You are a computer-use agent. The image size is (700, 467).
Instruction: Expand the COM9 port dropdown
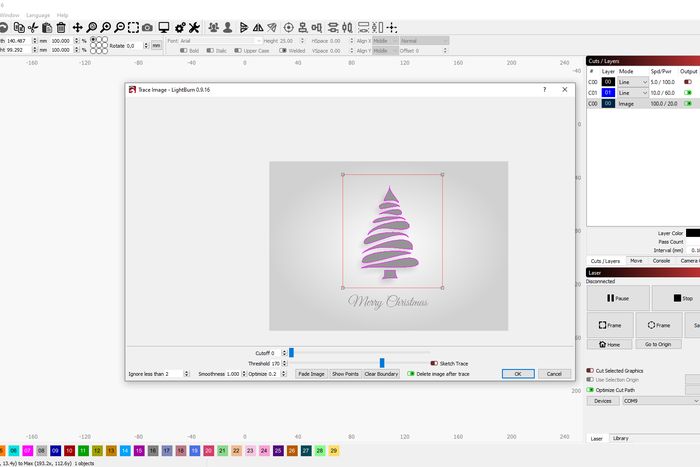click(x=650, y=400)
